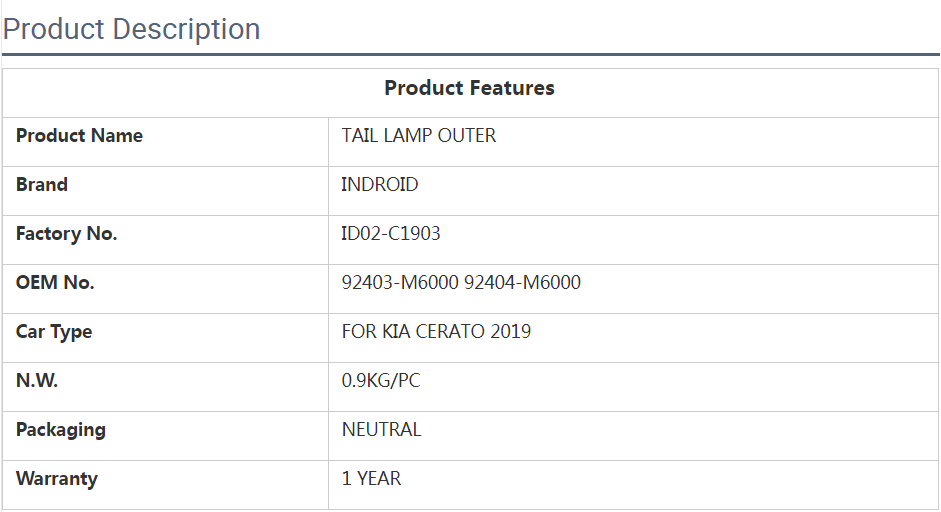941x512 pixels.
Task: Click the NEUTRAL packaging value
Action: click(381, 430)
